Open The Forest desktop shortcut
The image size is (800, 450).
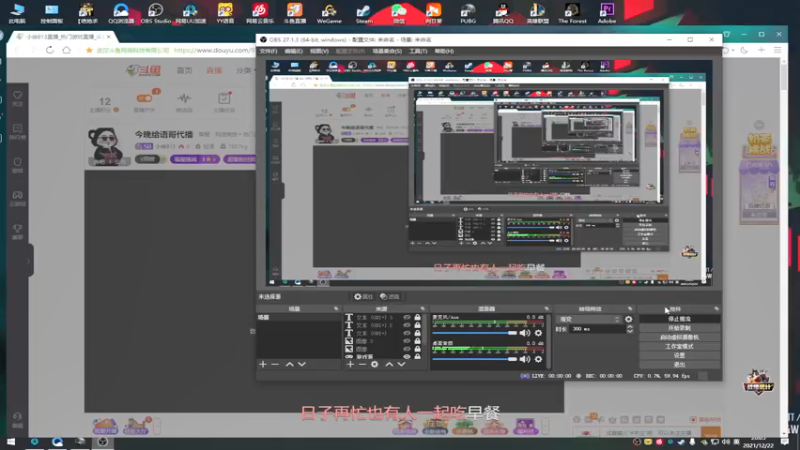[x=572, y=13]
